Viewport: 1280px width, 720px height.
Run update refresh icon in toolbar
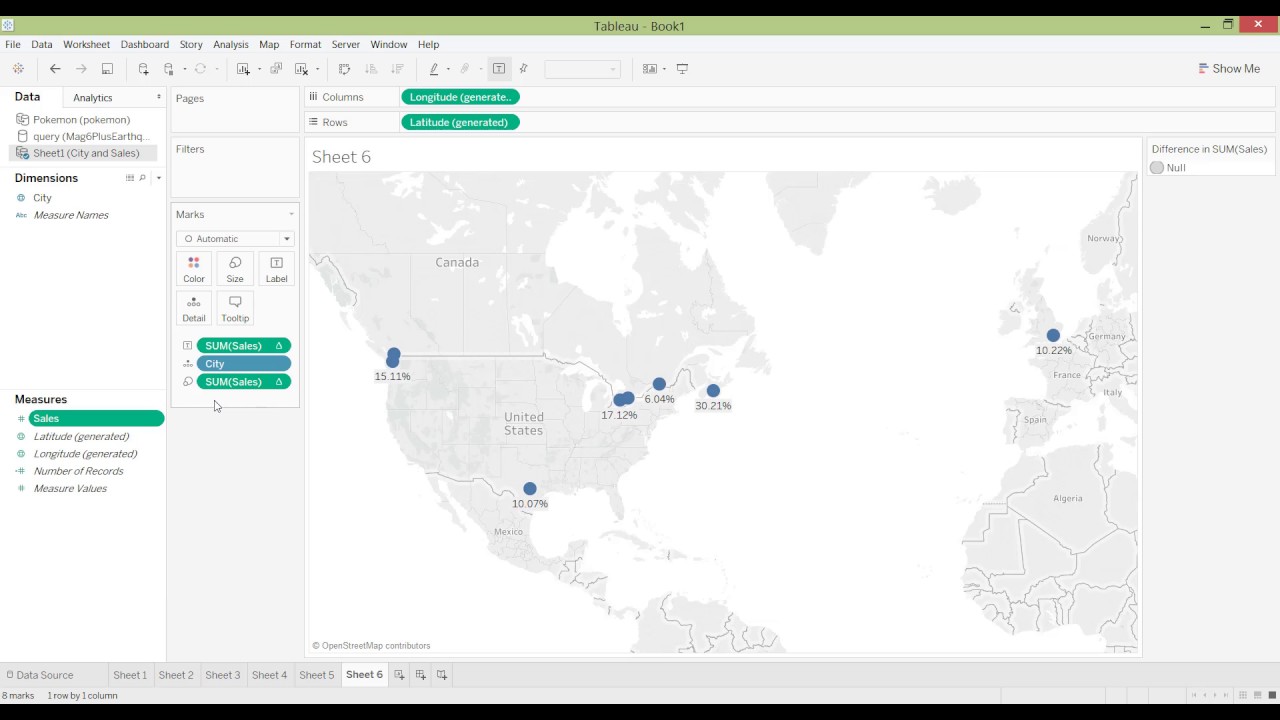pyautogui.click(x=200, y=69)
